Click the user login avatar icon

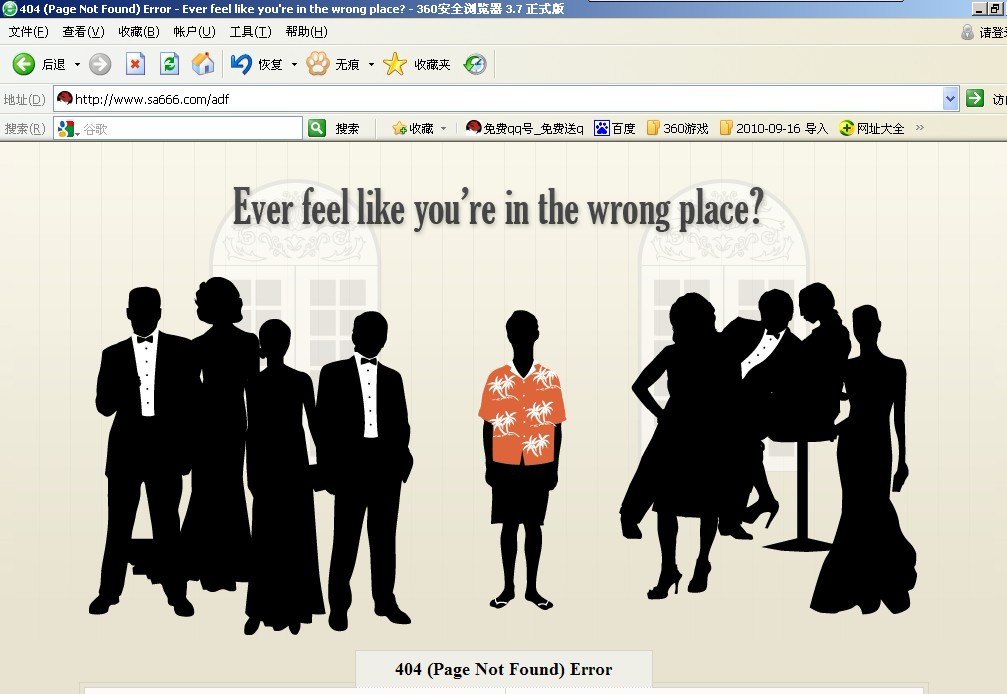point(967,32)
